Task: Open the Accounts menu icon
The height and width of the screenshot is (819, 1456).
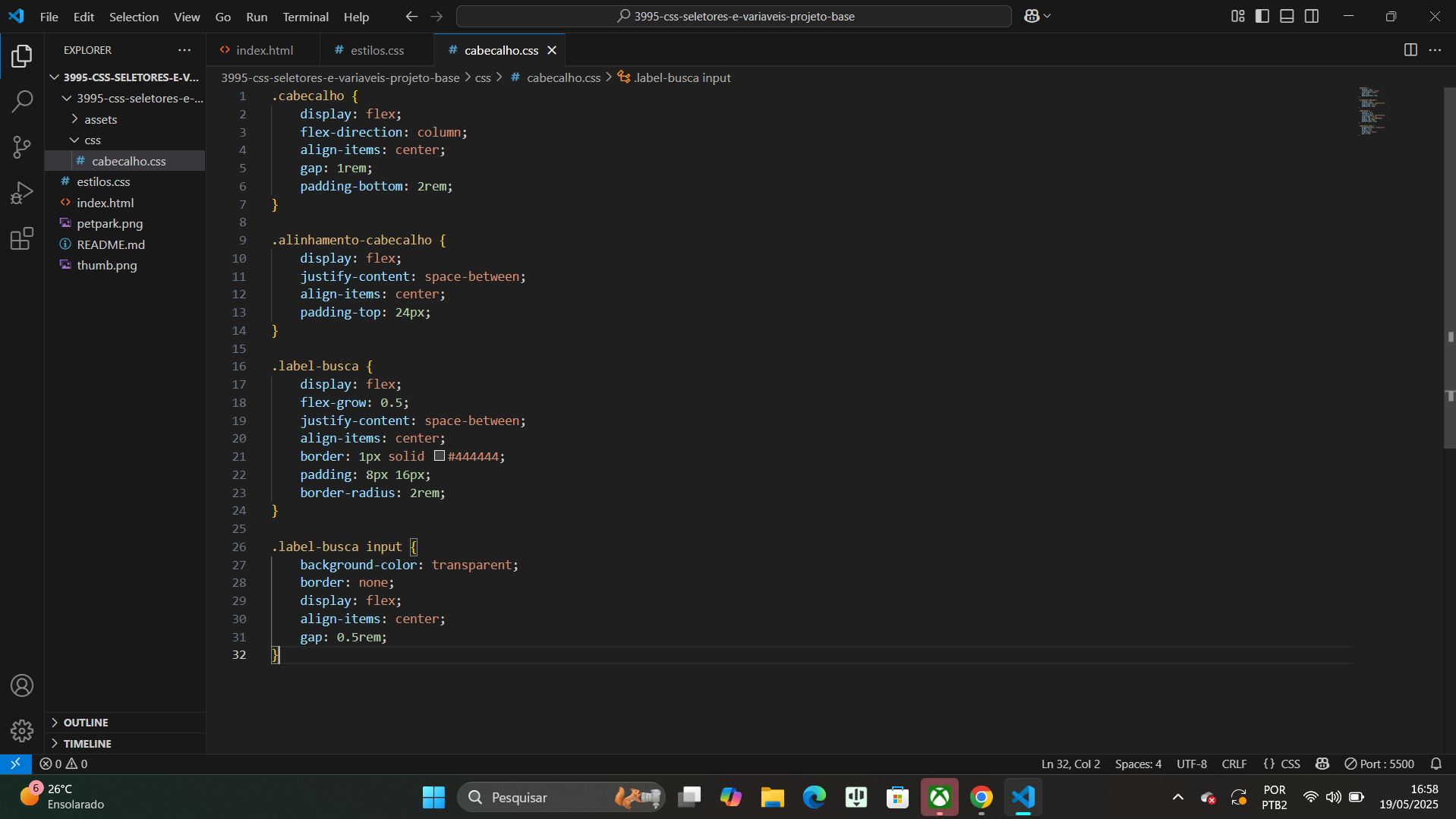Action: tap(22, 685)
